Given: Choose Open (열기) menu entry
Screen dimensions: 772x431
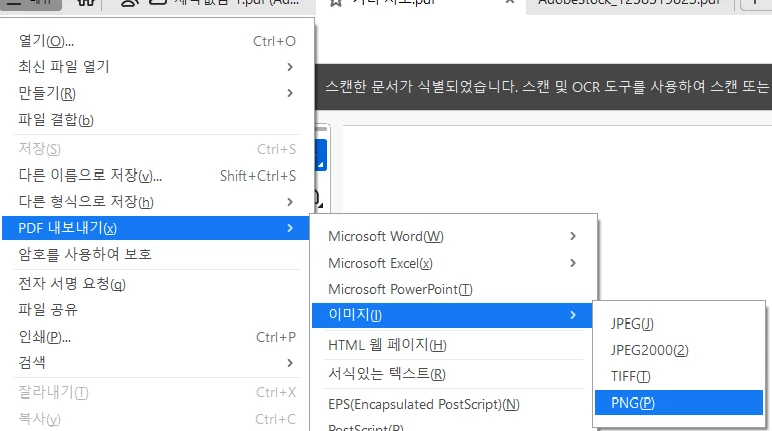Looking at the screenshot, I should click(157, 41).
